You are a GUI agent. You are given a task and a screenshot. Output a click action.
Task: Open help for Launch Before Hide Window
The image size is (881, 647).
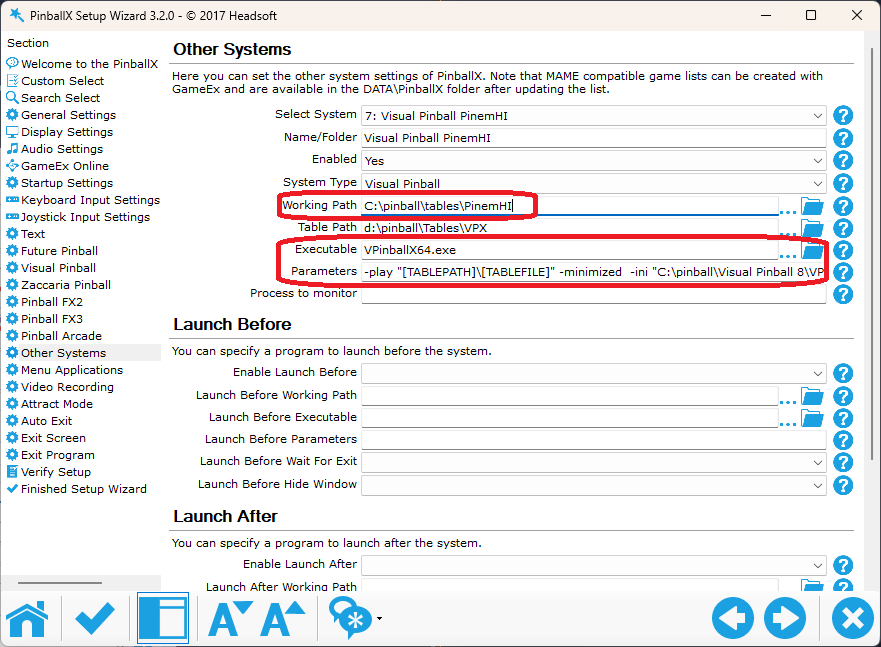843,485
